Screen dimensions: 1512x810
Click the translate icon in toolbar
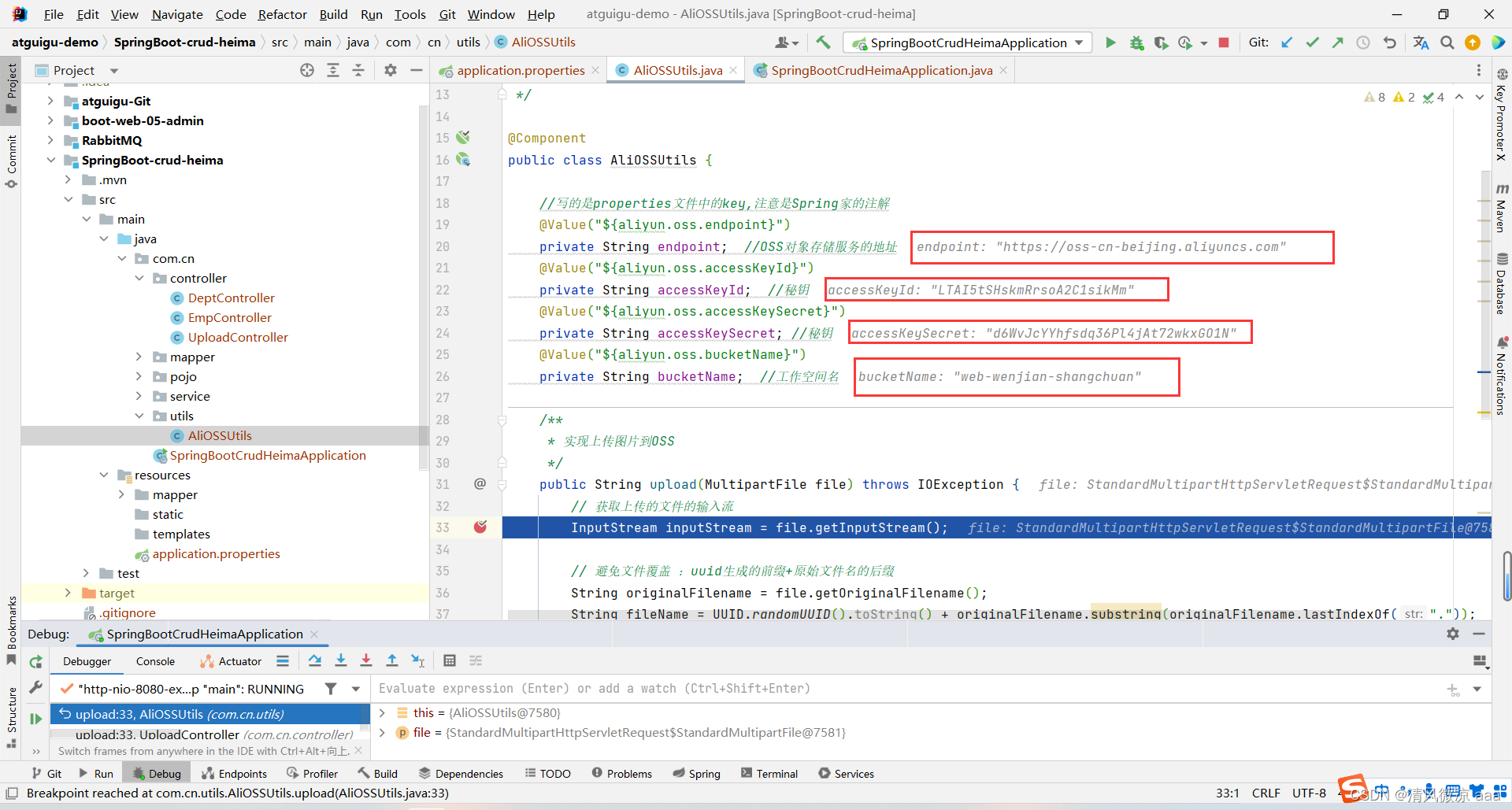click(x=1421, y=43)
